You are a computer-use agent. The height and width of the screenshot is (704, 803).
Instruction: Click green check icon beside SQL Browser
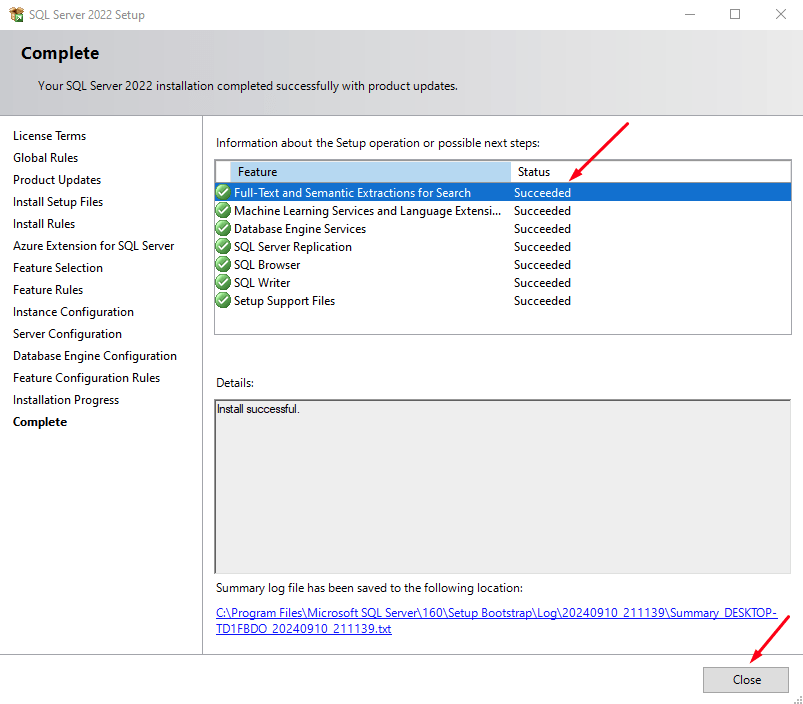coord(223,264)
